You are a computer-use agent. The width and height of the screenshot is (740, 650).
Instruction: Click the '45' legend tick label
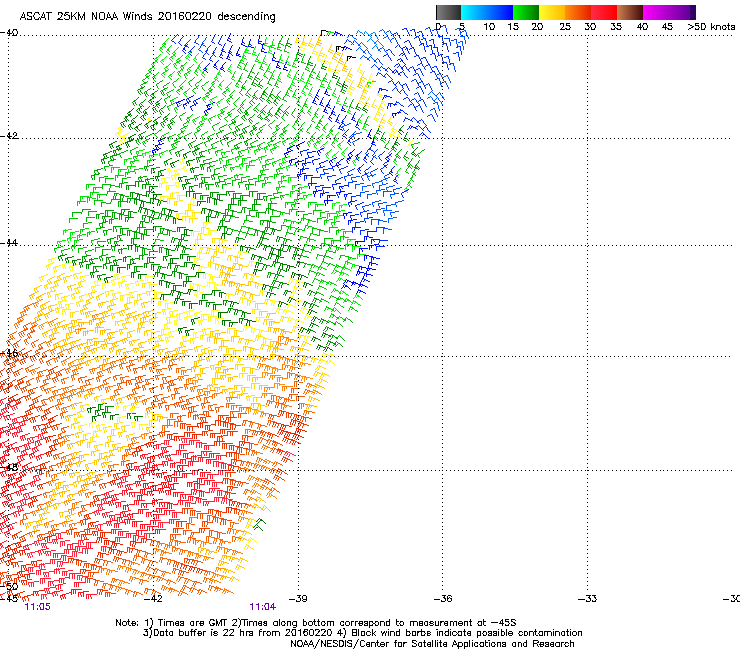click(x=667, y=27)
